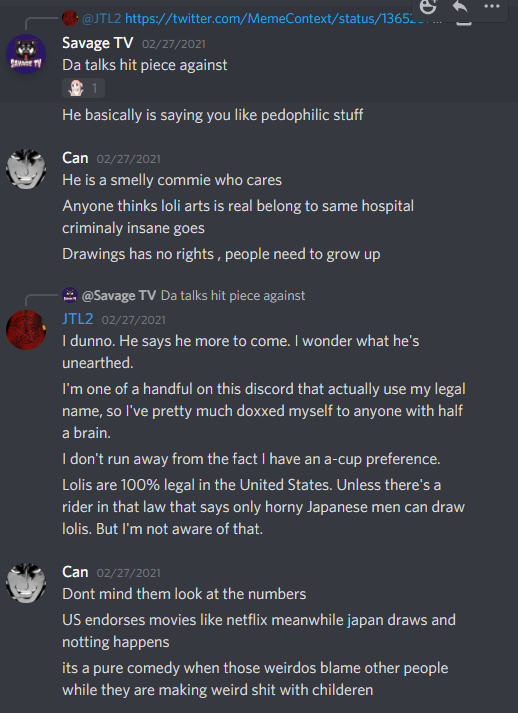Click the Can username on first message
Screen dimensions: 518x713
[x=75, y=158]
